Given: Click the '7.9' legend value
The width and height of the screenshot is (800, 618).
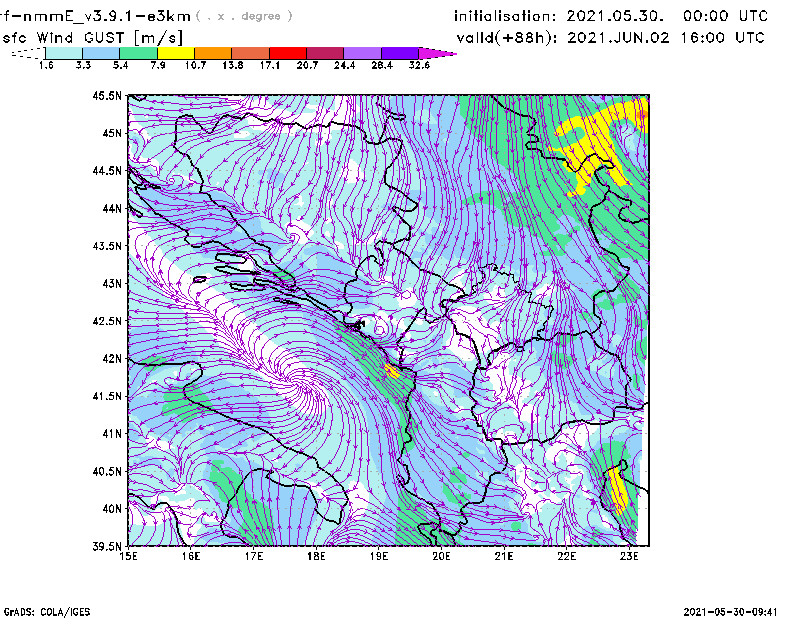Looking at the screenshot, I should point(158,65).
